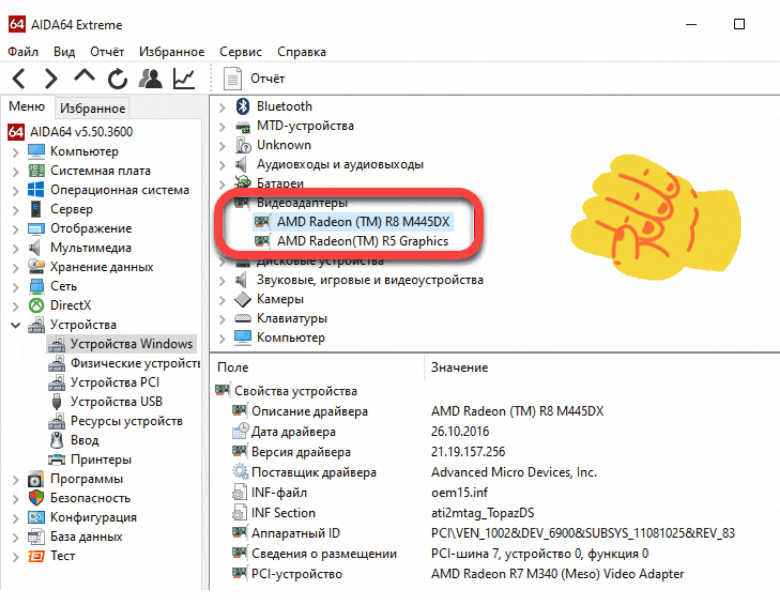Expand the Bluetooth device category
Screen dimensions: 780x600
tap(222, 107)
